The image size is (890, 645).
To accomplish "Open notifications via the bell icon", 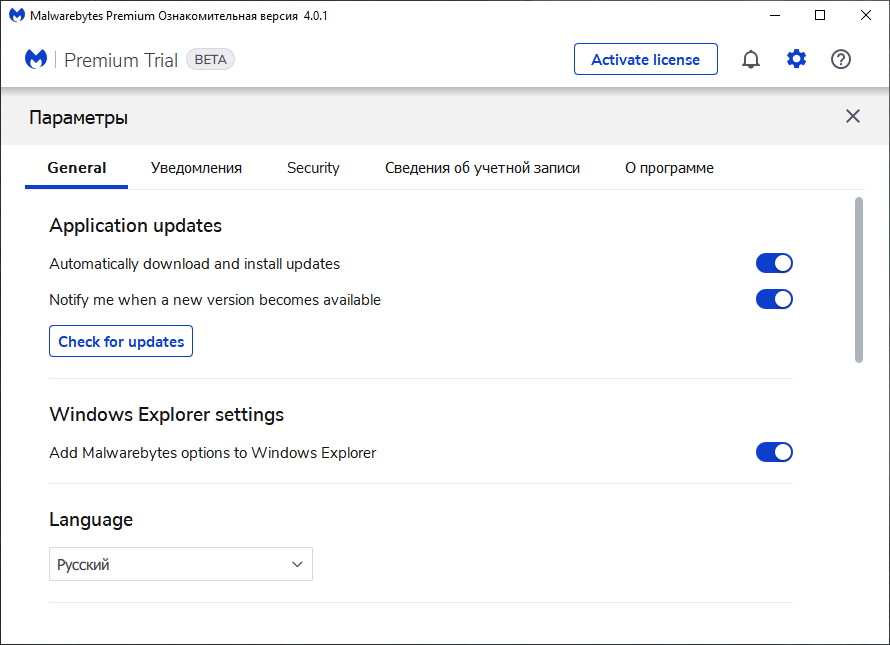I will tap(751, 59).
